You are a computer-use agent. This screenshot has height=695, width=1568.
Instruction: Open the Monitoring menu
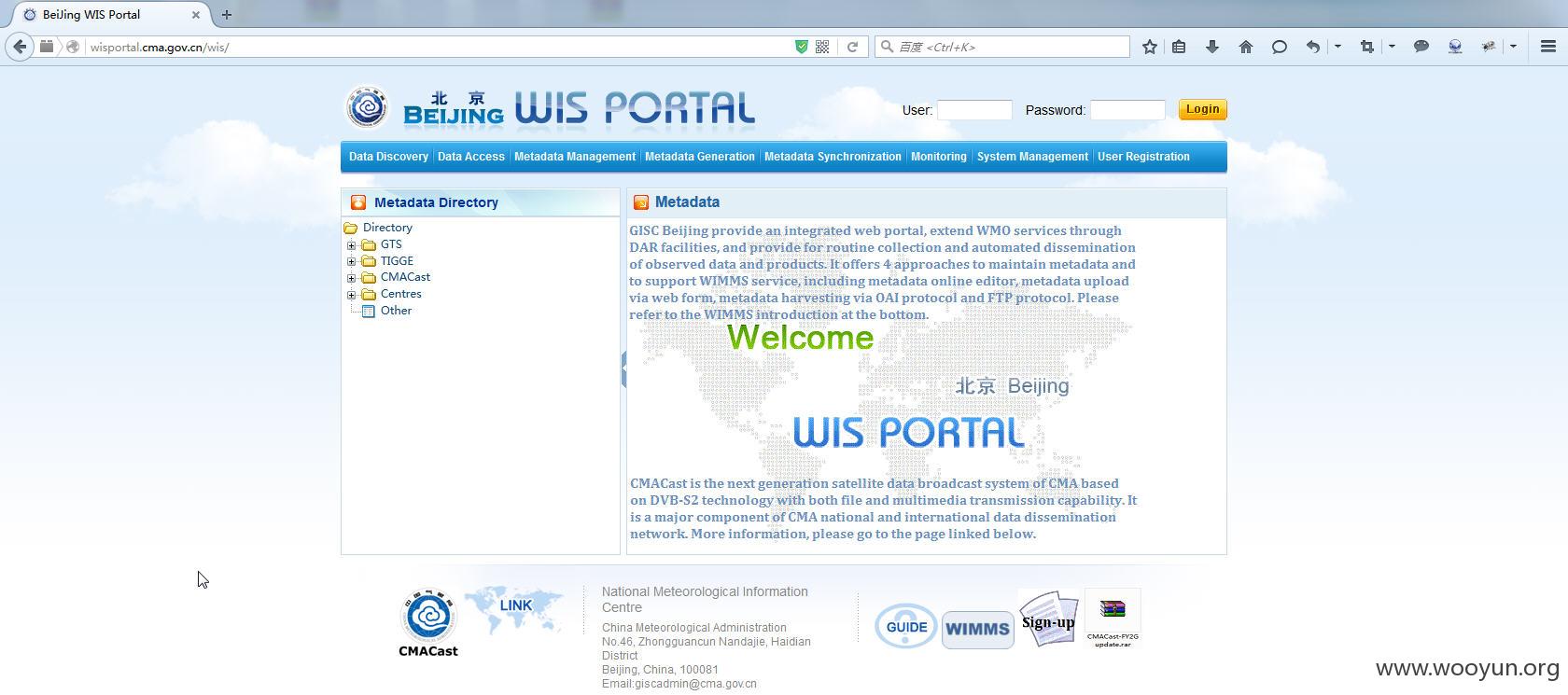click(x=939, y=157)
